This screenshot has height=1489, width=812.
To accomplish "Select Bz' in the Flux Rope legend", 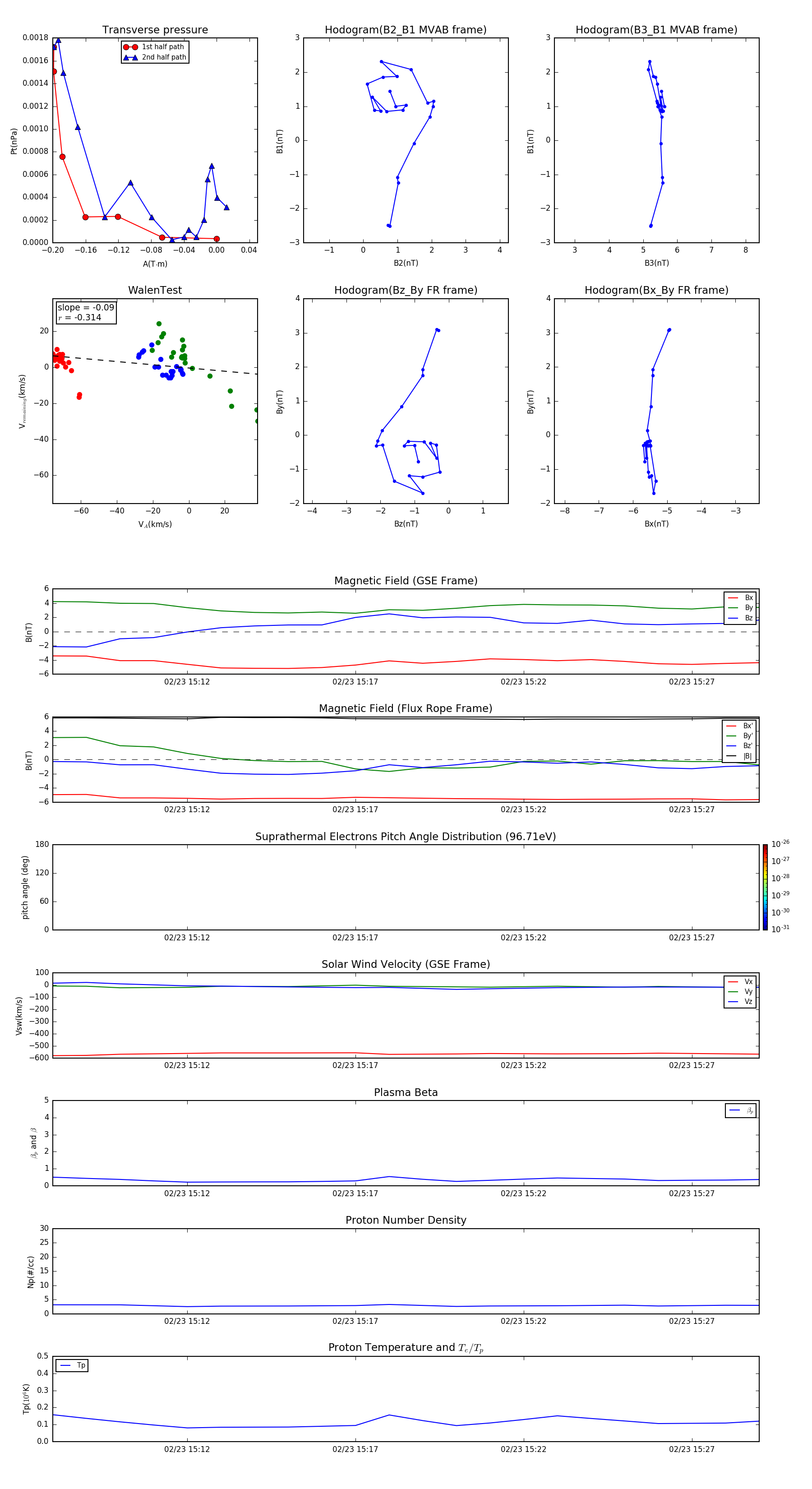I will click(740, 746).
